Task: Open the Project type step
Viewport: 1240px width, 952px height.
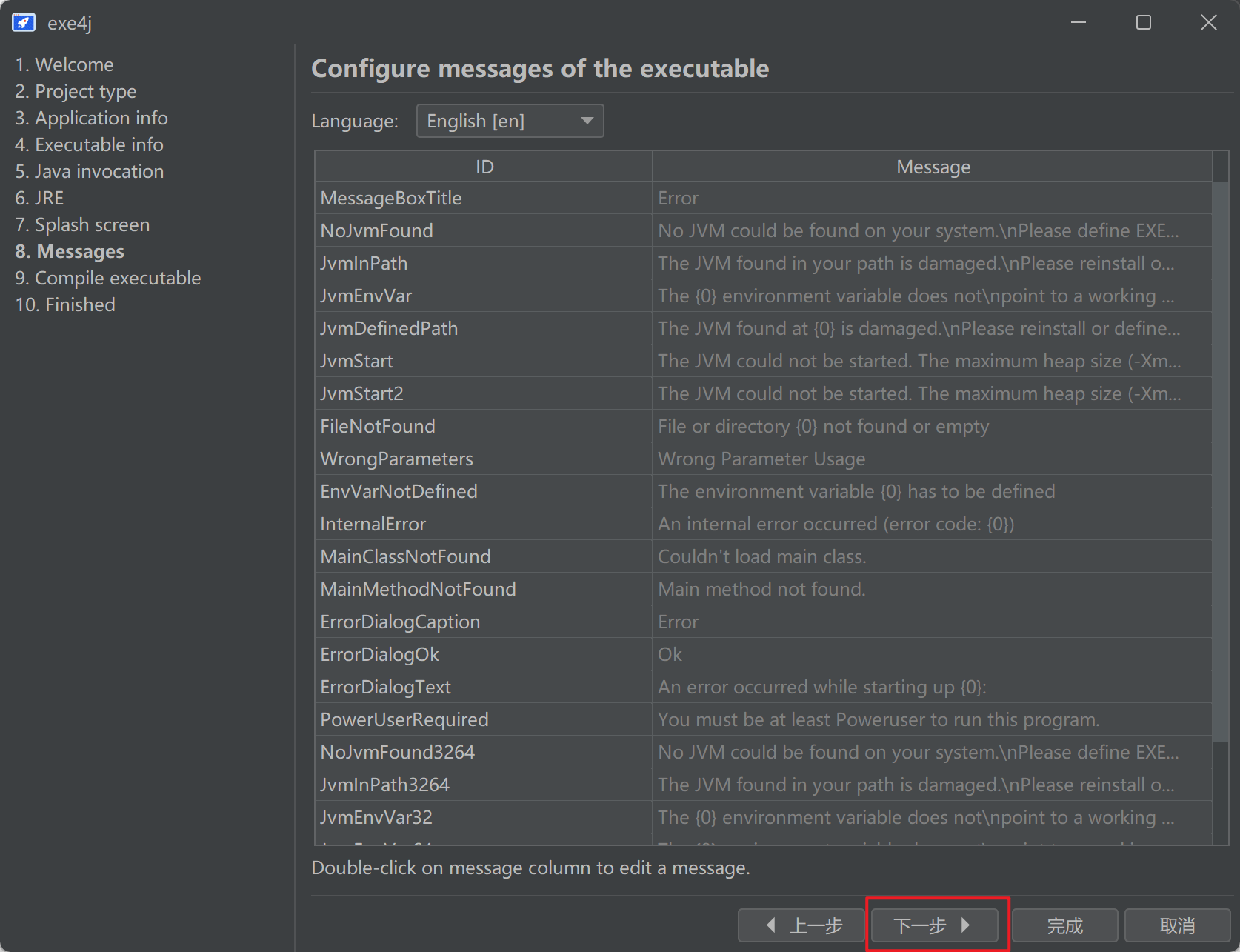Action: coord(76,91)
